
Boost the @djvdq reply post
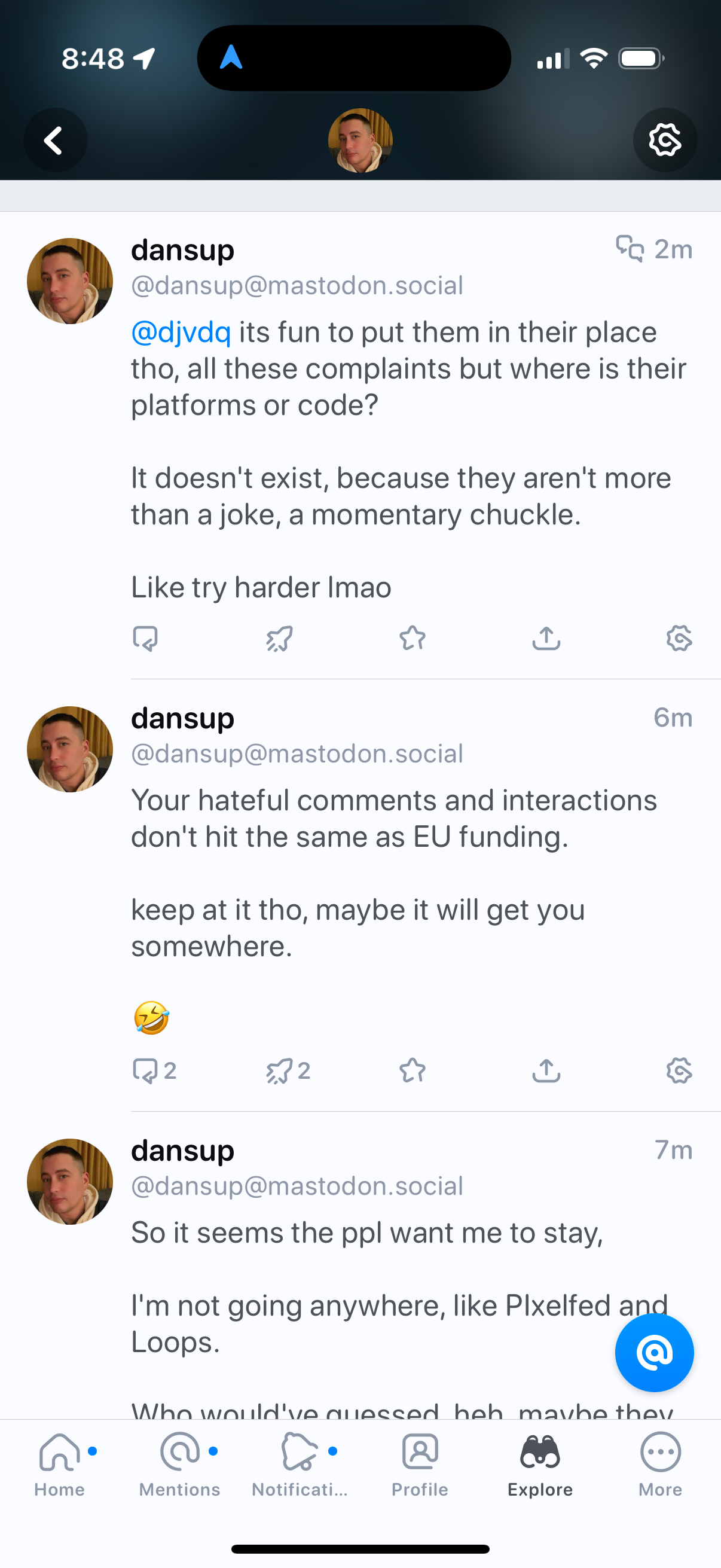click(x=279, y=639)
